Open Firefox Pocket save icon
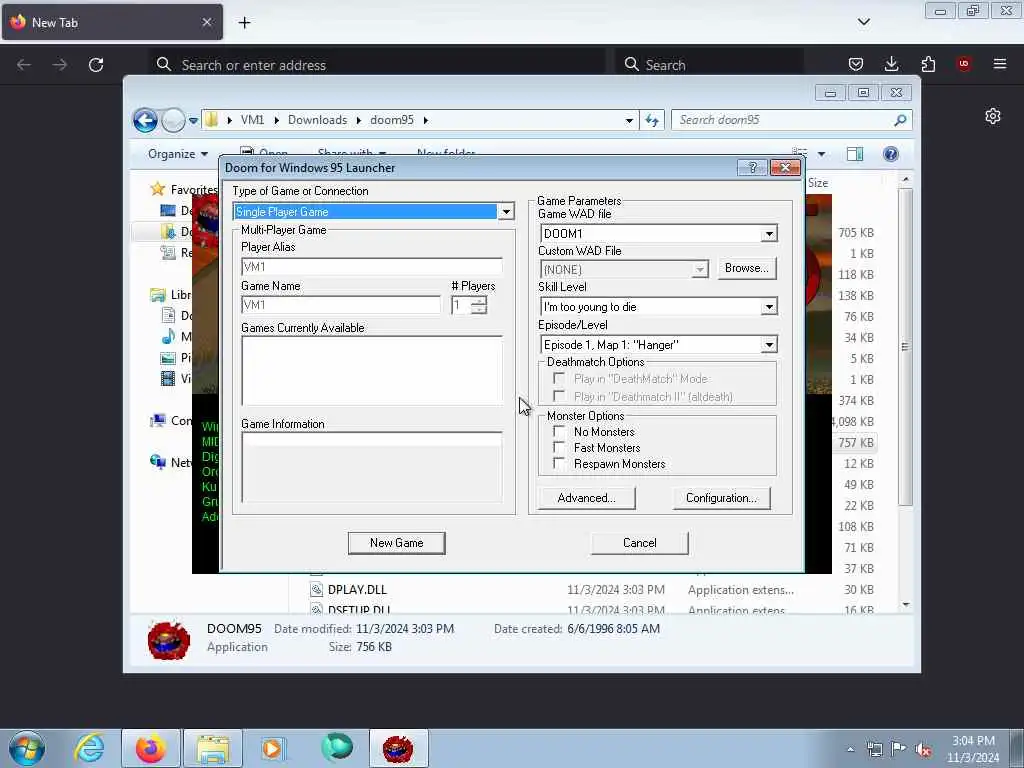This screenshot has height=768, width=1024. tap(856, 64)
